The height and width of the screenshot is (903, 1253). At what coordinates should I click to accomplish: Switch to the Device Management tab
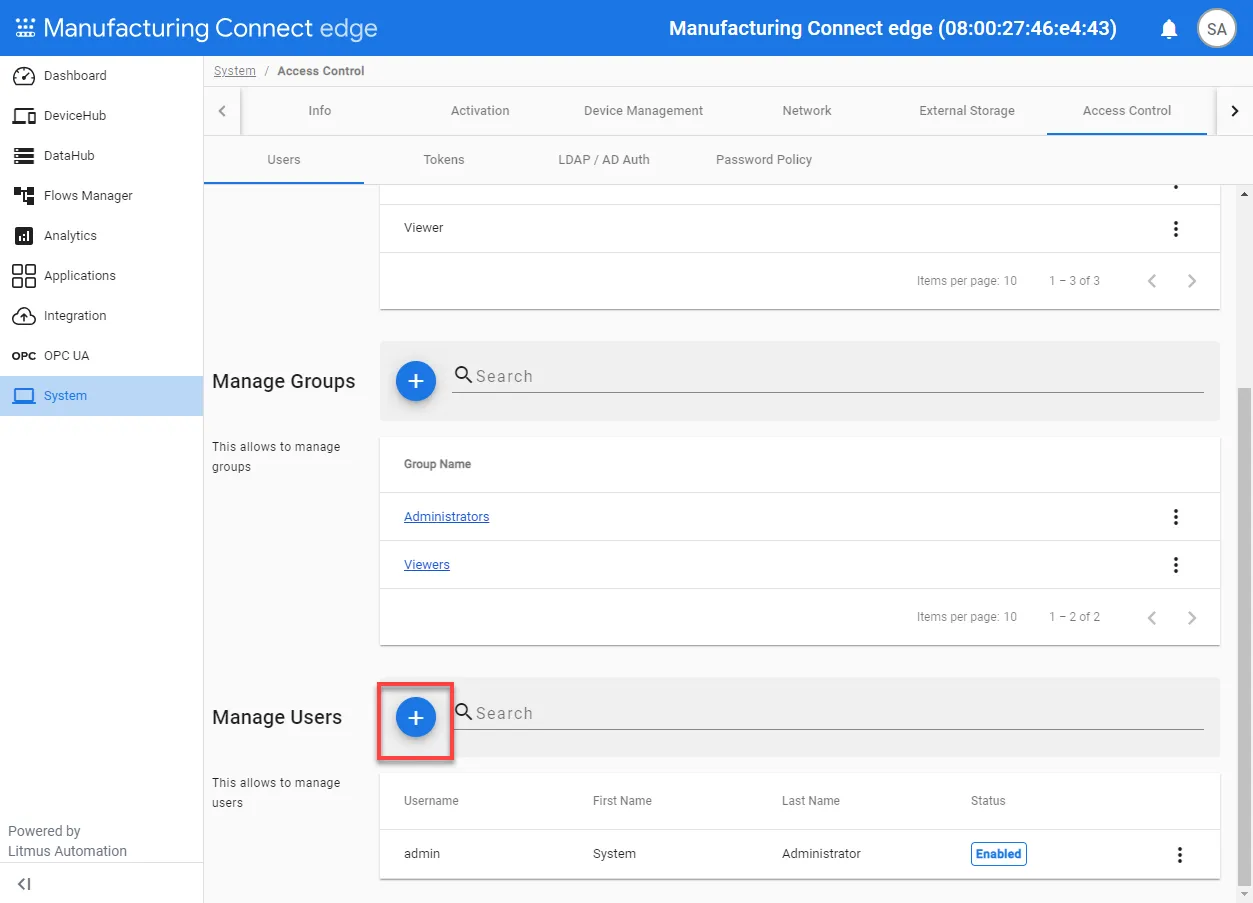pos(643,111)
